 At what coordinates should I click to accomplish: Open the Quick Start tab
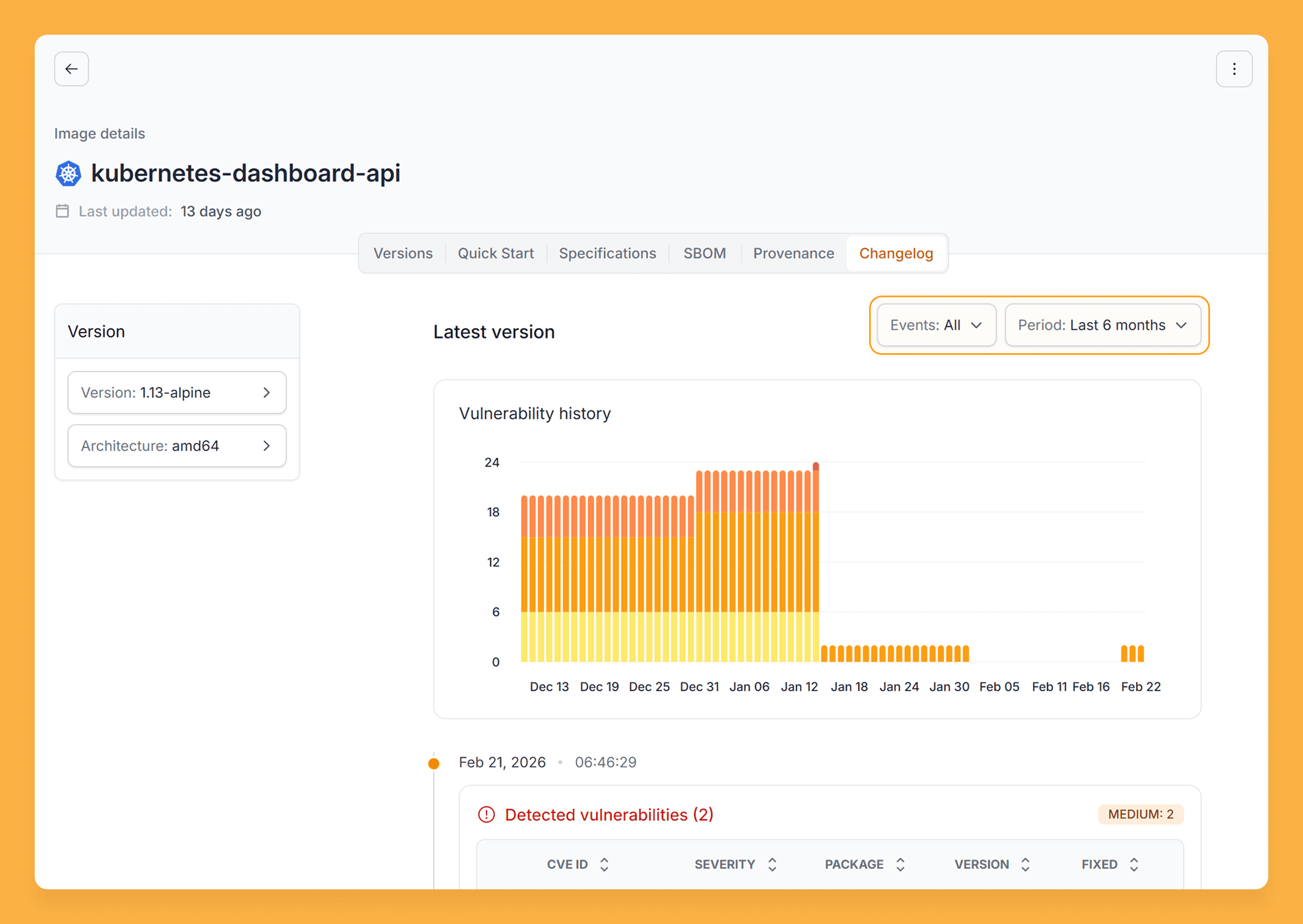(495, 253)
